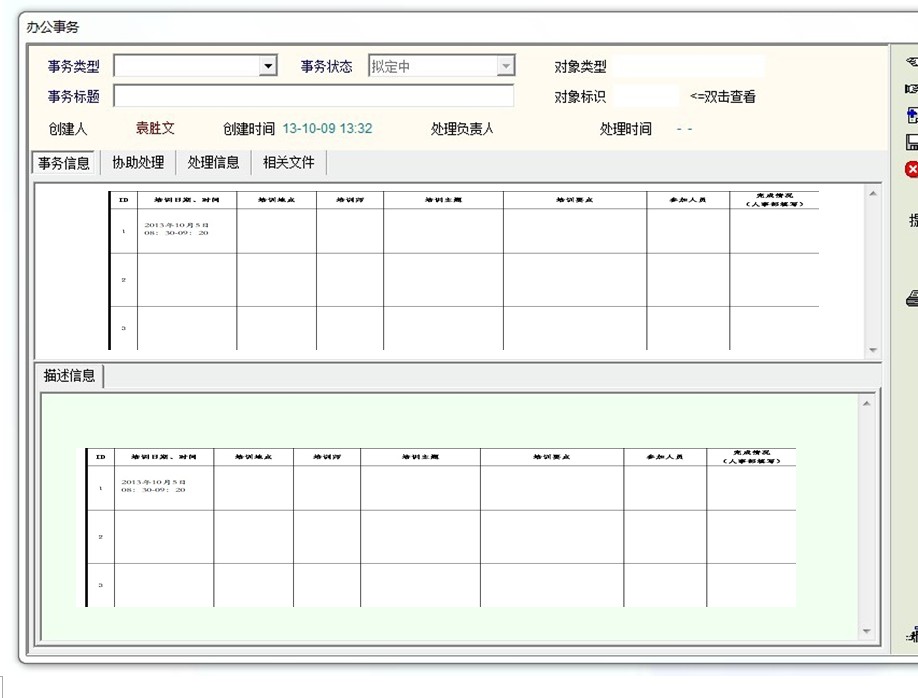The width and height of the screenshot is (918, 698).
Task: Click the red X delete icon
Action: click(912, 169)
